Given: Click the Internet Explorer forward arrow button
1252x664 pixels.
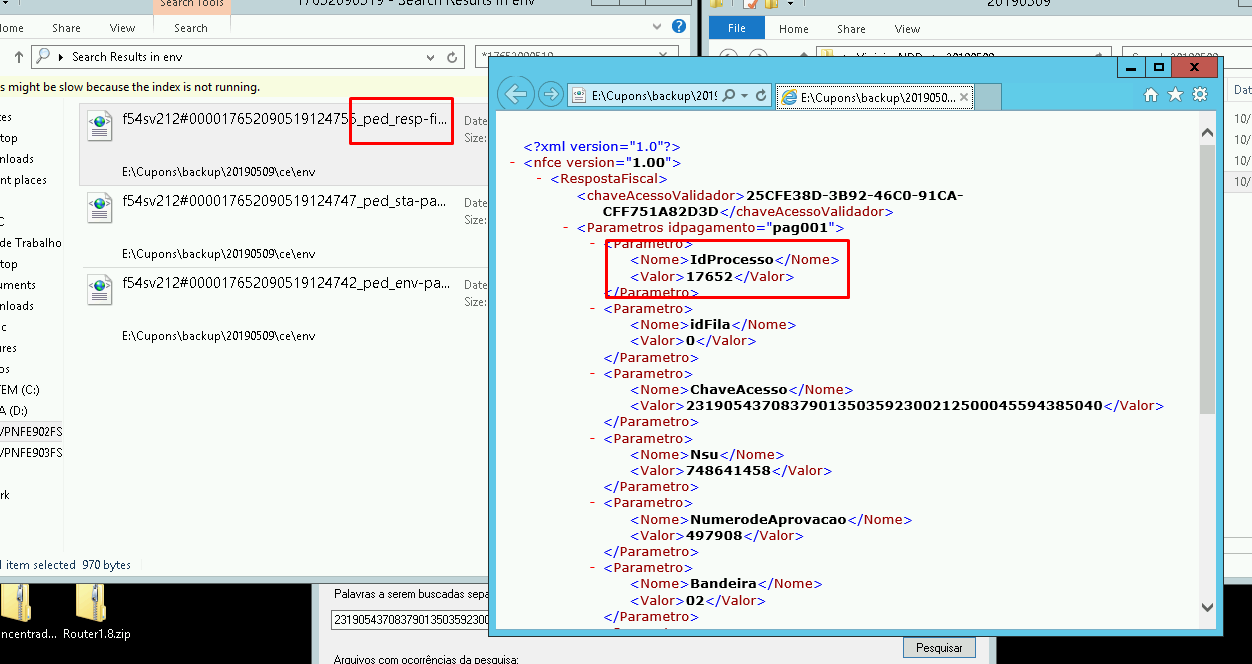Looking at the screenshot, I should click(550, 95).
